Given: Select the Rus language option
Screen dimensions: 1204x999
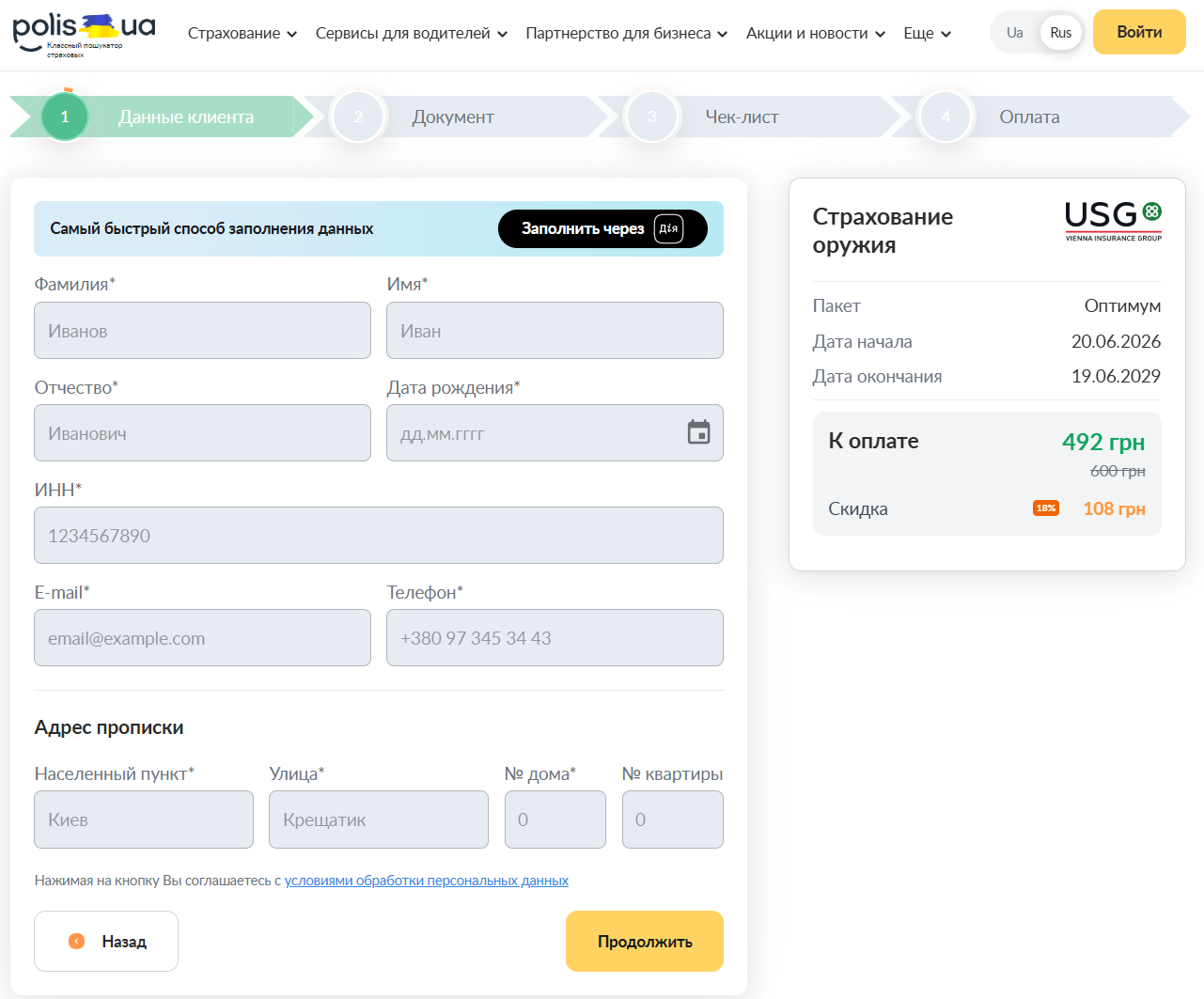Looking at the screenshot, I should point(1061,32).
